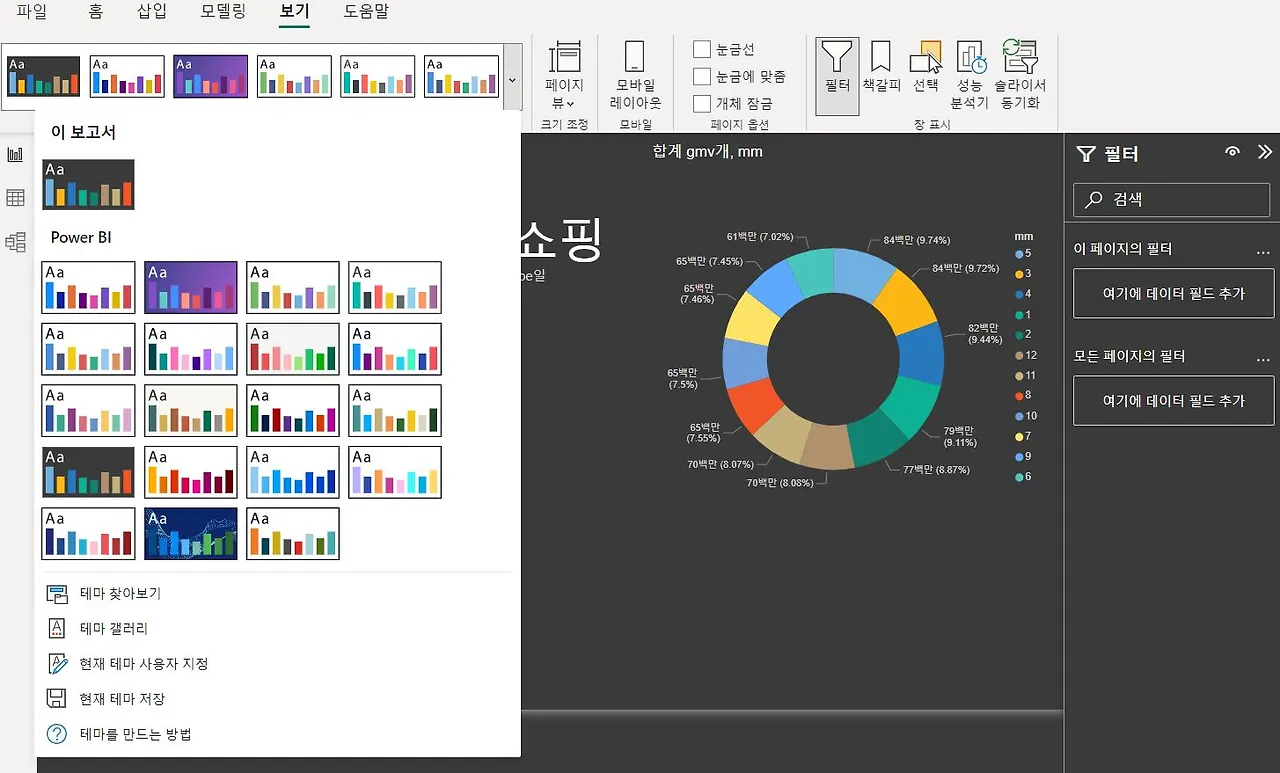Open the report view from the left sidebar
1280x773 pixels.
pos(15,154)
